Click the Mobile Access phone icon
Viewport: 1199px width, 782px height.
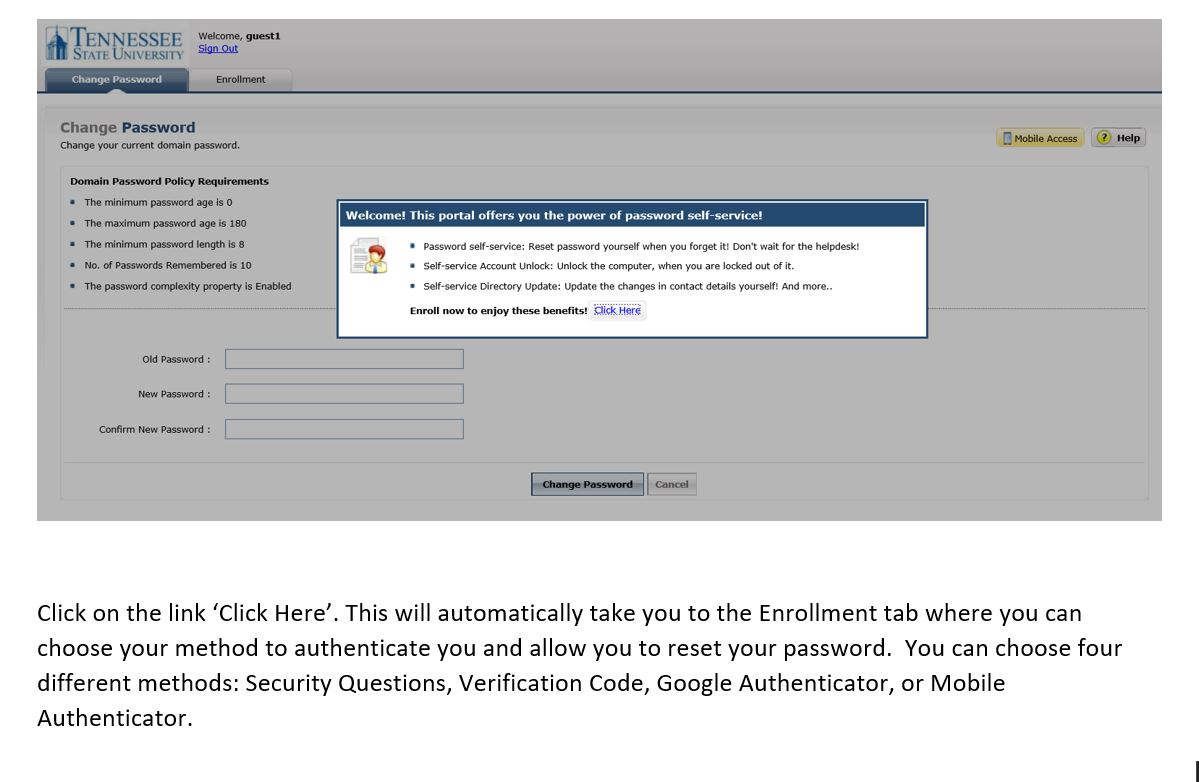pyautogui.click(x=1007, y=138)
